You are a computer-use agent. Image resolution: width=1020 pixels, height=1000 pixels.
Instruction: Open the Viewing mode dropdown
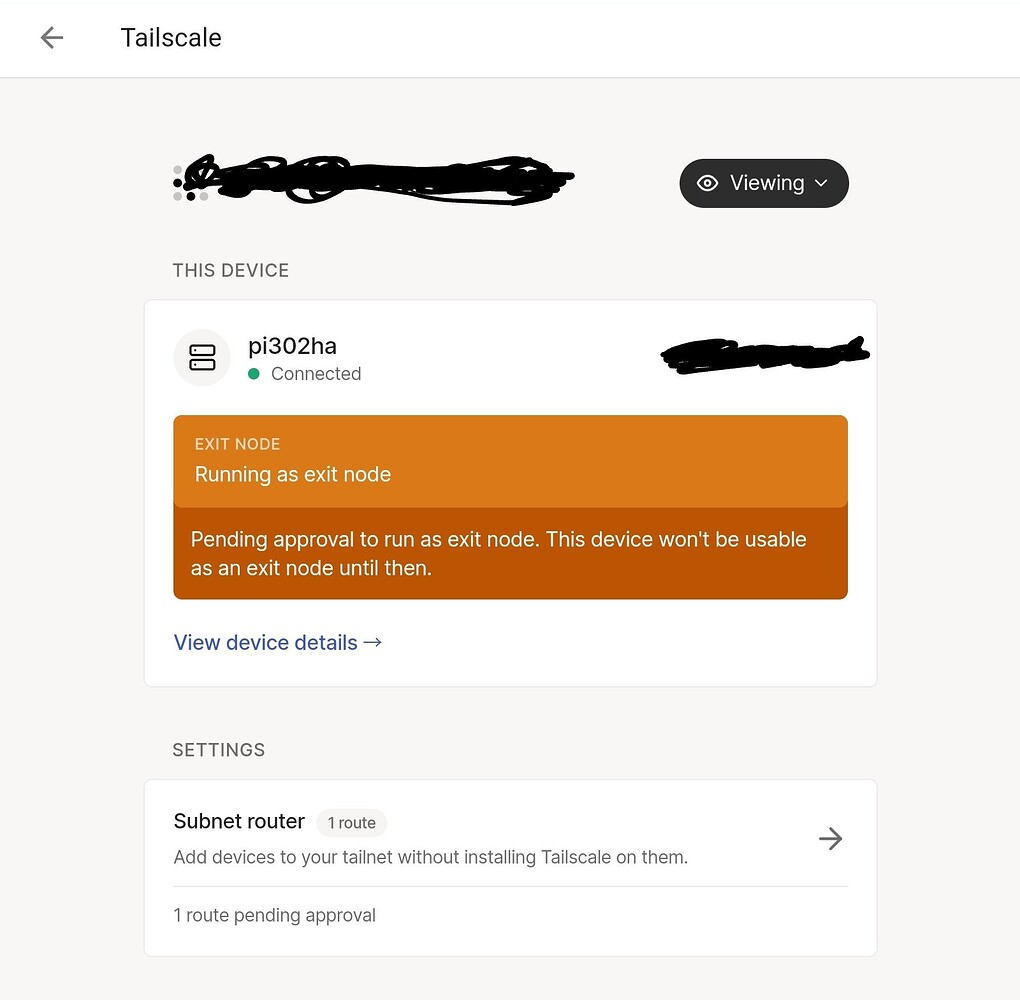[764, 183]
